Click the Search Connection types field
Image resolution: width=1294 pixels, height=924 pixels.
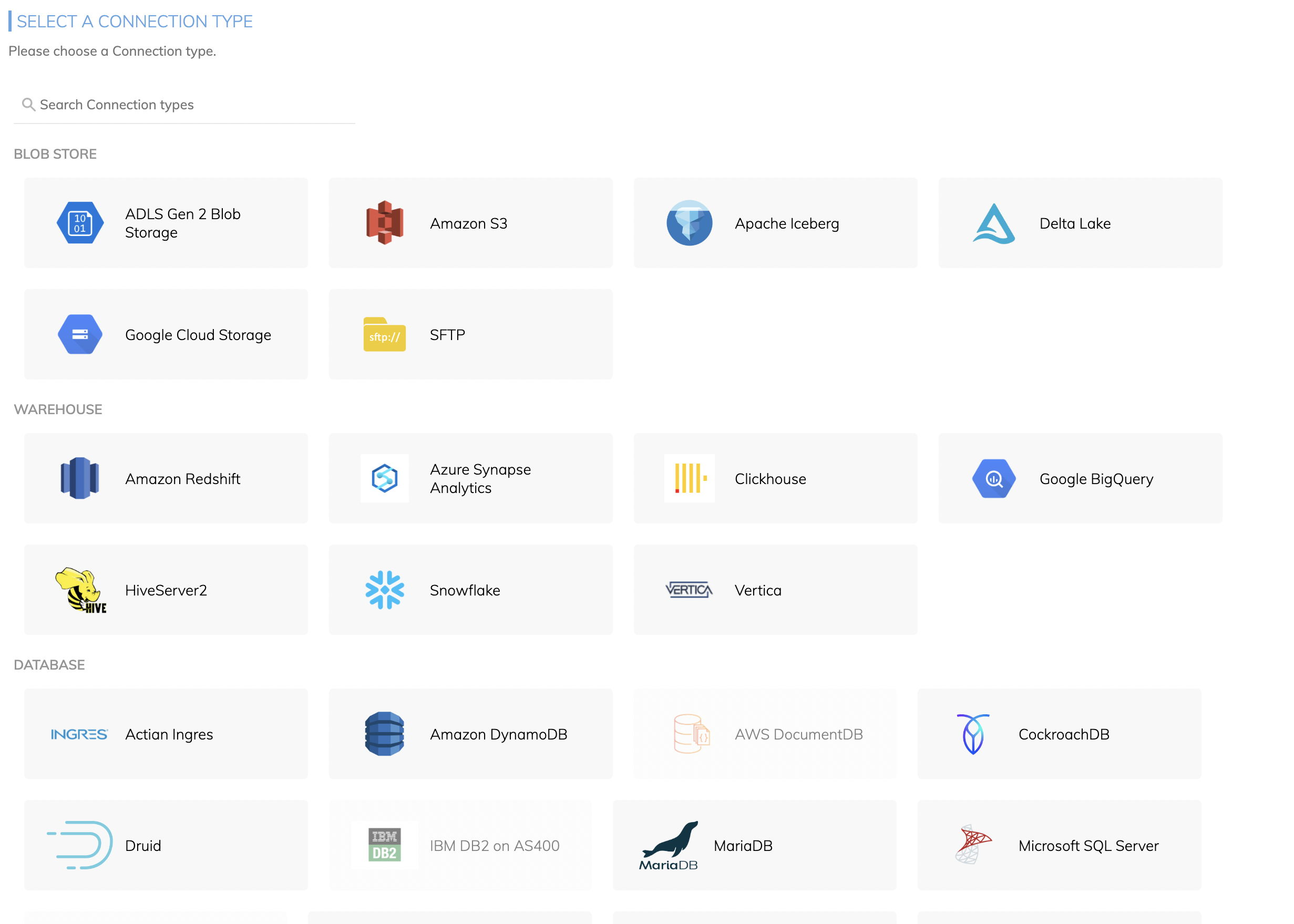pyautogui.click(x=185, y=105)
